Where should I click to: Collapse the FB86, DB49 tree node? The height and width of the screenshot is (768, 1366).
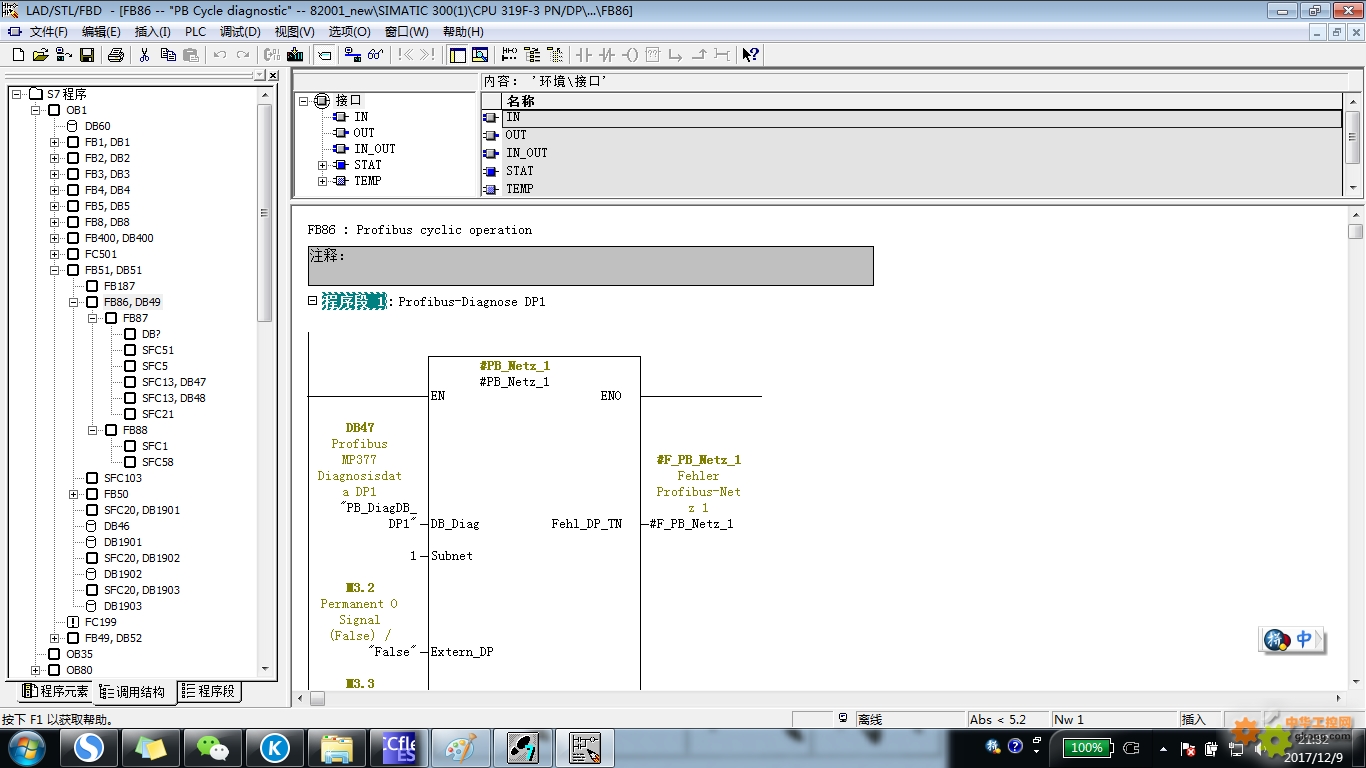(x=73, y=302)
